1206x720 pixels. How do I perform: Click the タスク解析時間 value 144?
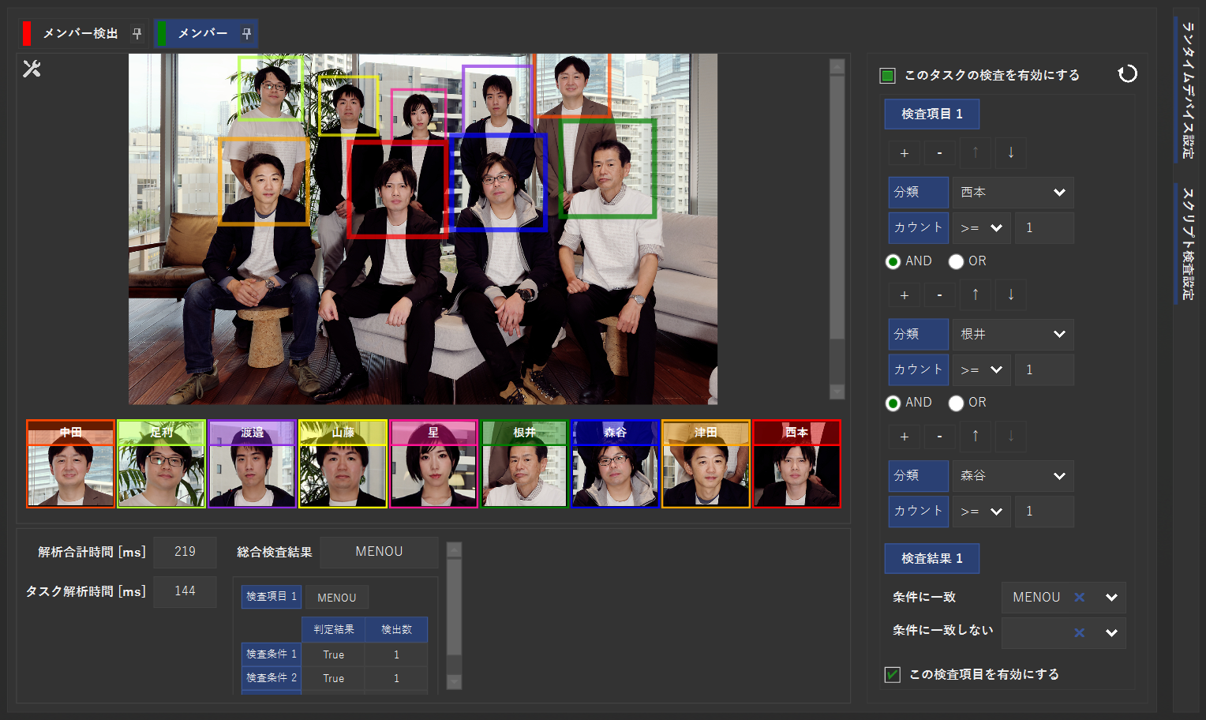click(185, 591)
